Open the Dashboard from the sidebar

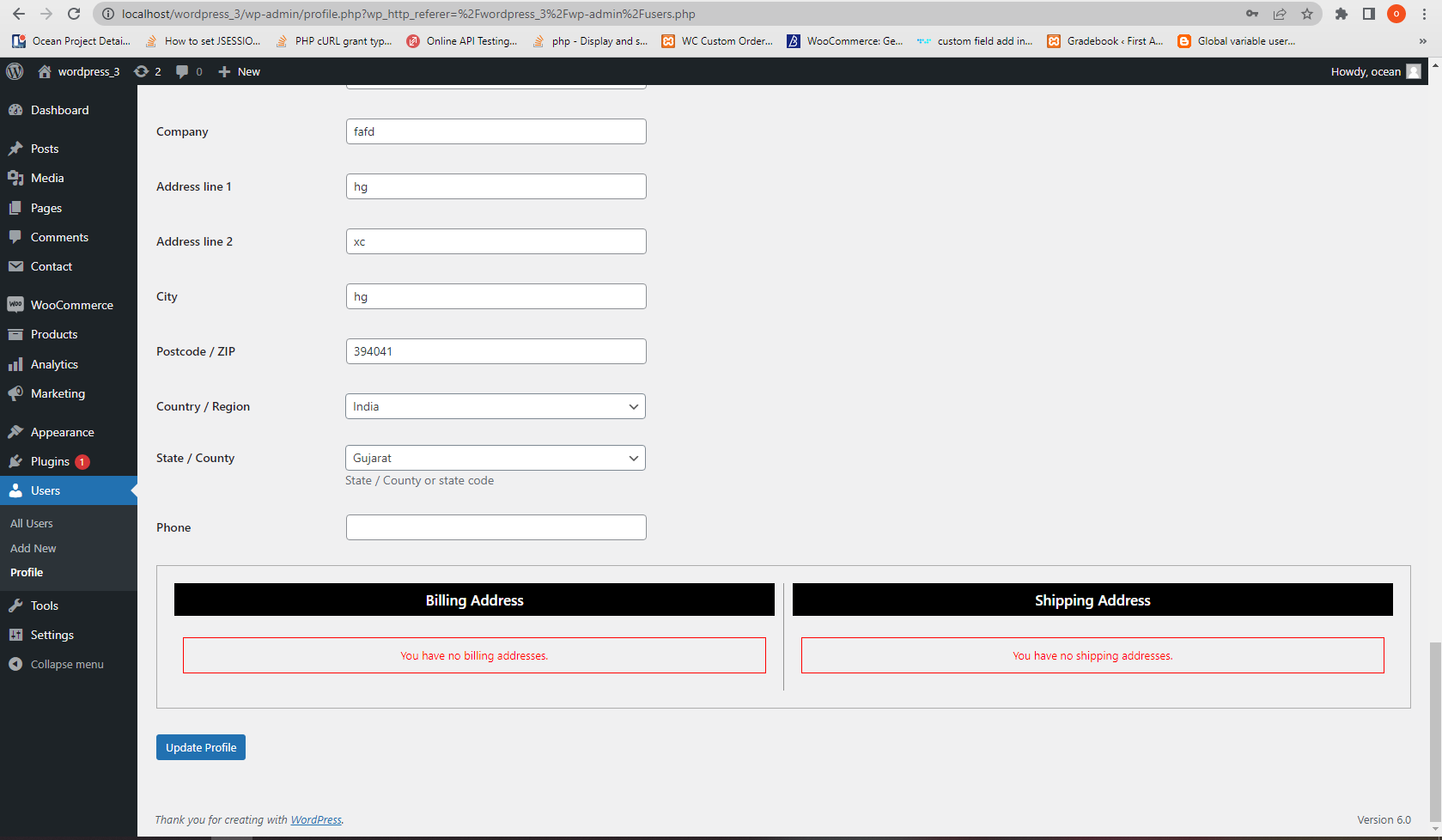(60, 110)
